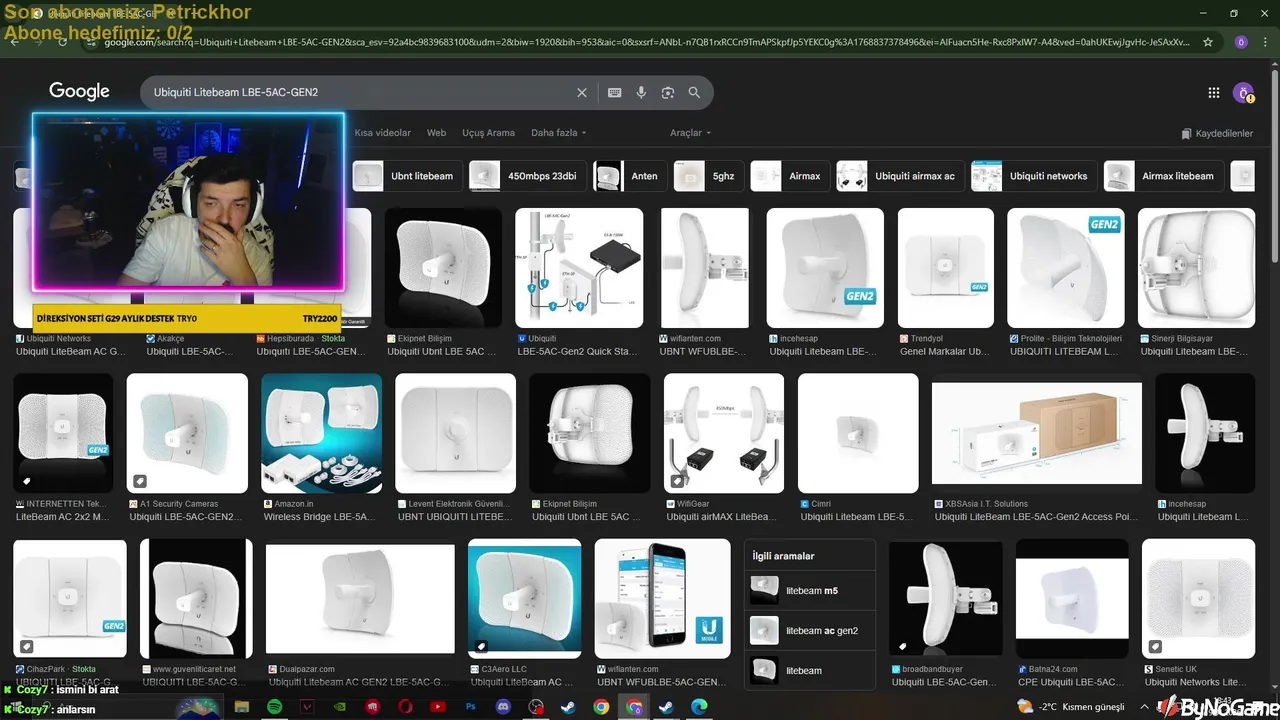This screenshot has height=720, width=1280.
Task: Open the Chrome profile icon in toolbar
Action: tap(1241, 42)
